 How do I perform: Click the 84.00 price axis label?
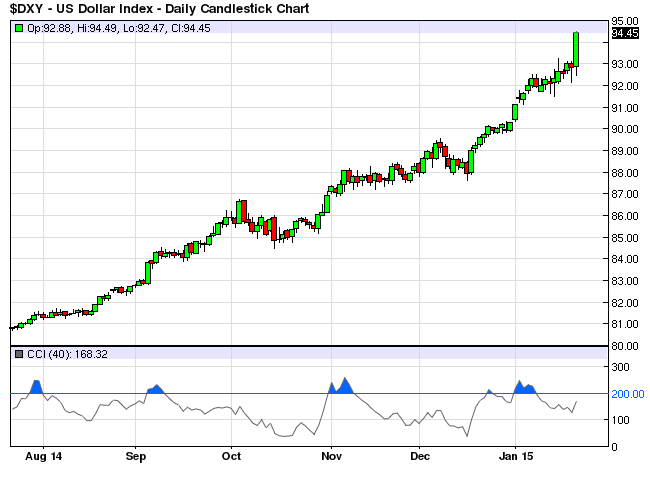tap(625, 259)
